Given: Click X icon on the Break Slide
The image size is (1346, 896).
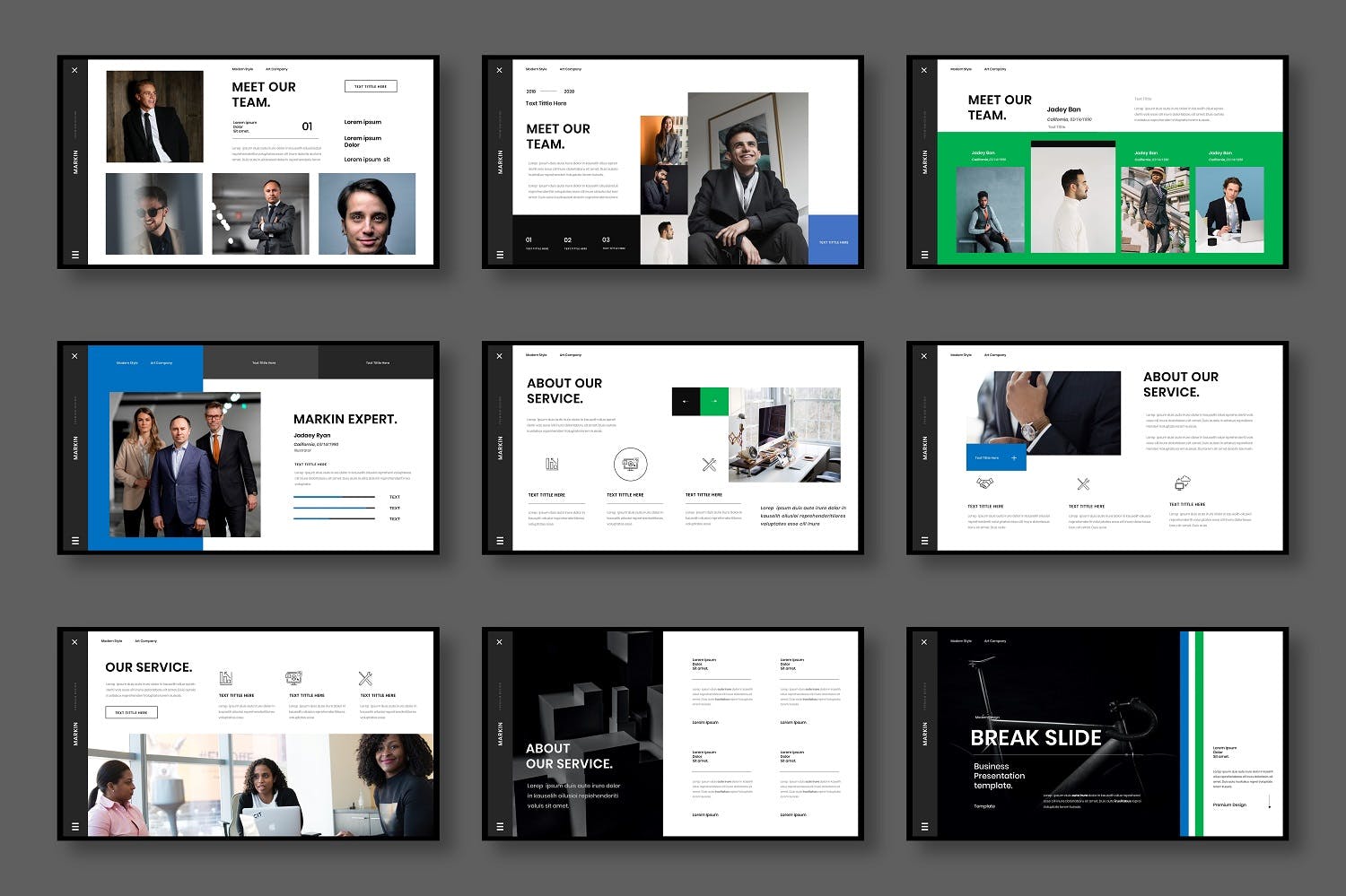Looking at the screenshot, I should click(924, 642).
